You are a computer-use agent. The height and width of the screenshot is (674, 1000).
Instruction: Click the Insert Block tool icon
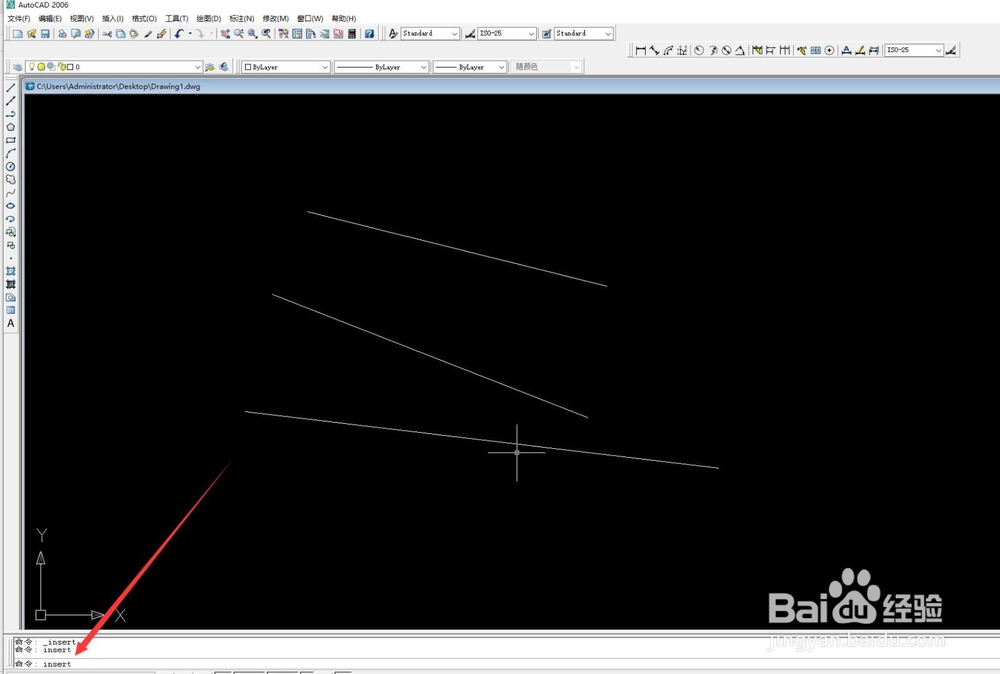tap(10, 232)
